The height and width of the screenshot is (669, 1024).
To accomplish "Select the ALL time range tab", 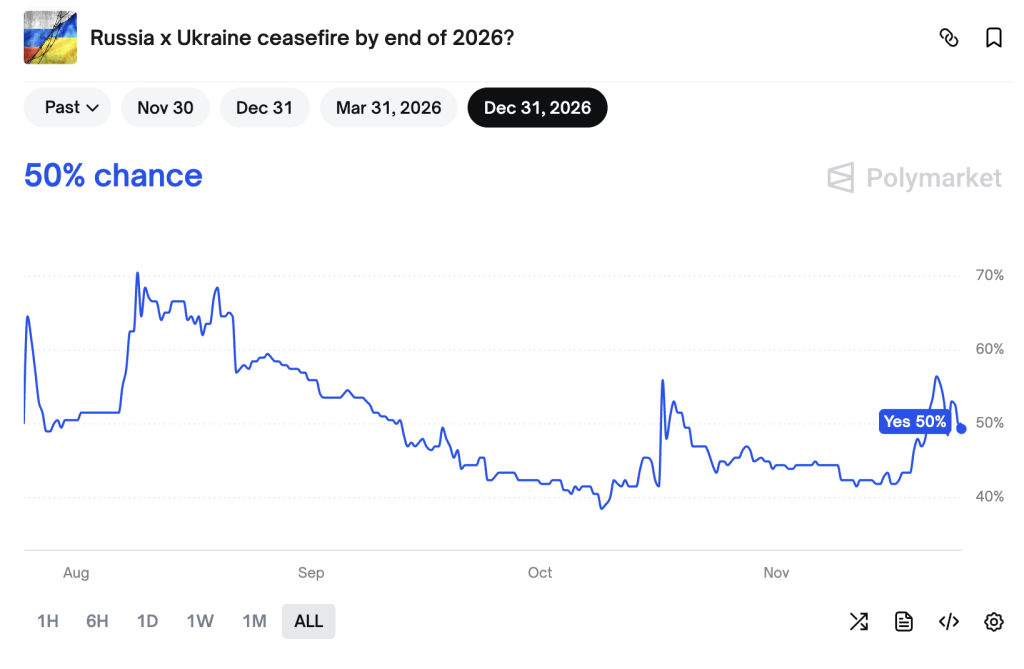I will click(x=308, y=621).
